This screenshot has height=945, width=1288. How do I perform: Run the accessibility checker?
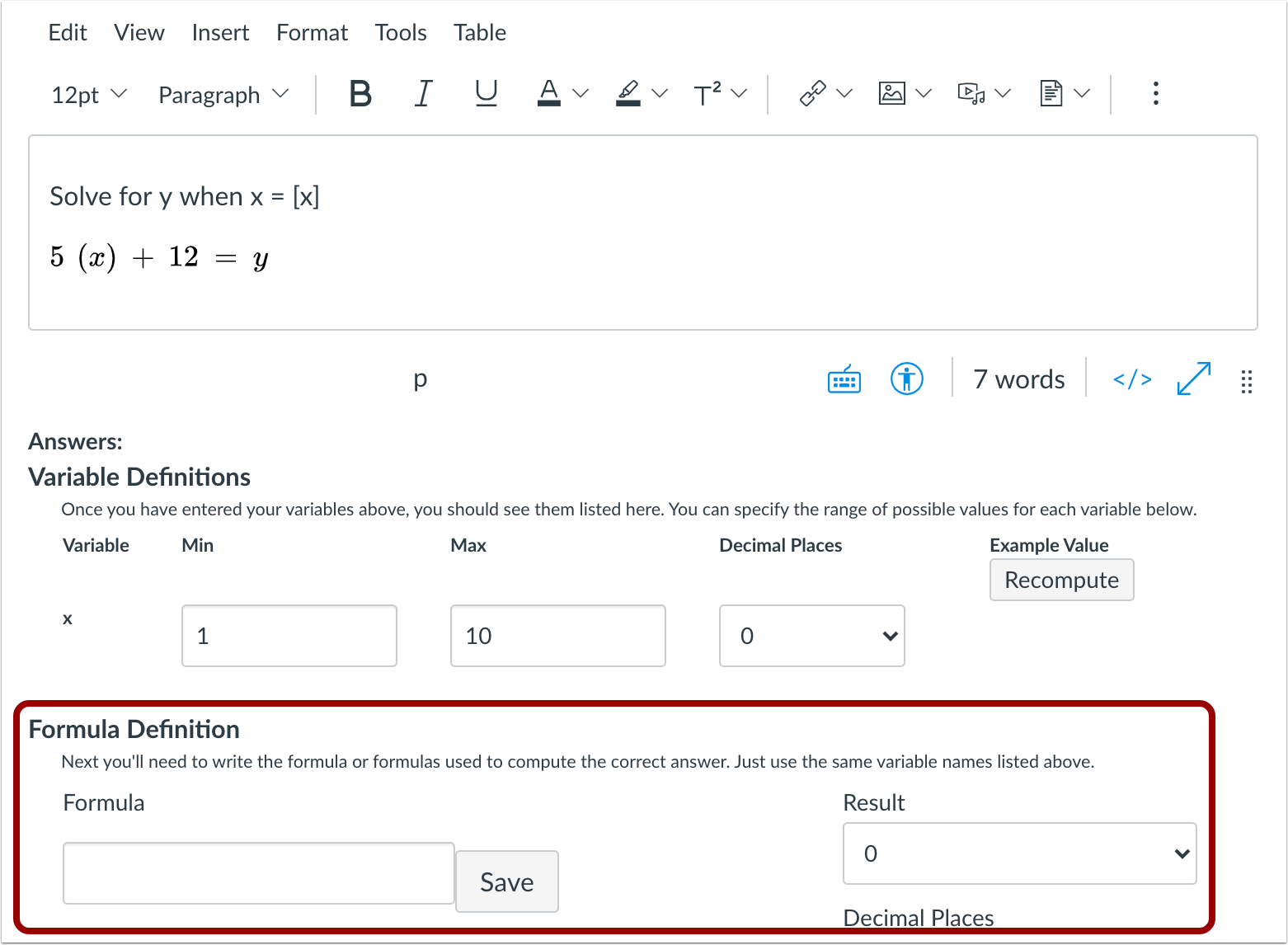(906, 379)
